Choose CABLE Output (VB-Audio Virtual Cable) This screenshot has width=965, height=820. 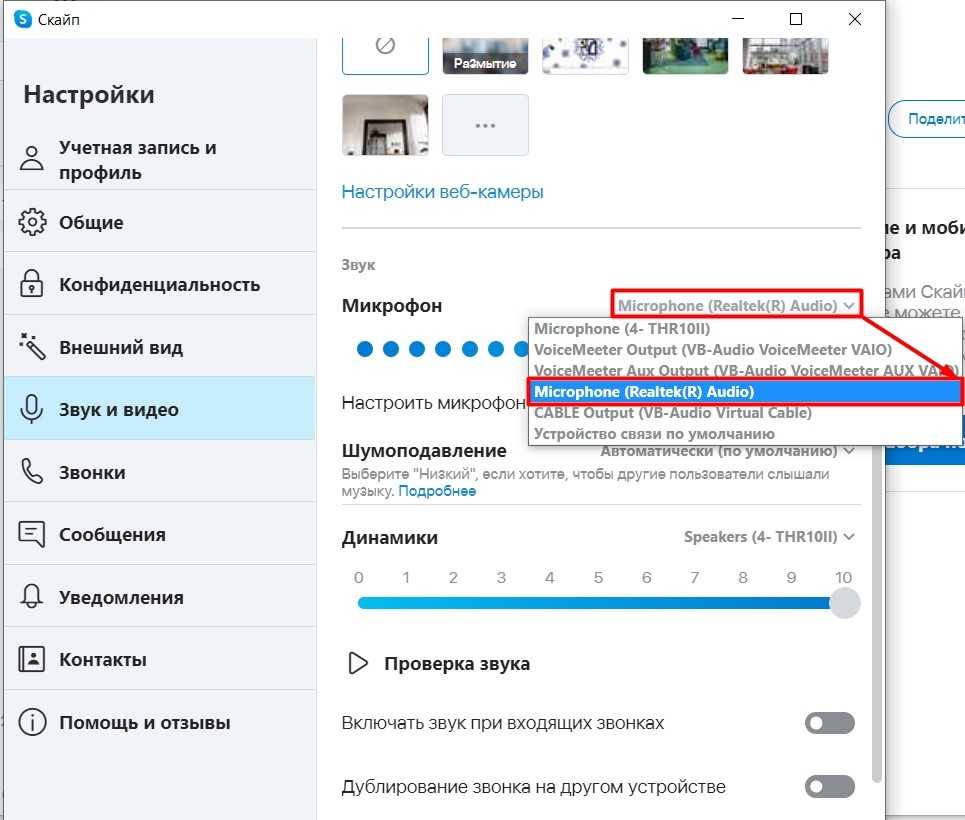point(745,413)
